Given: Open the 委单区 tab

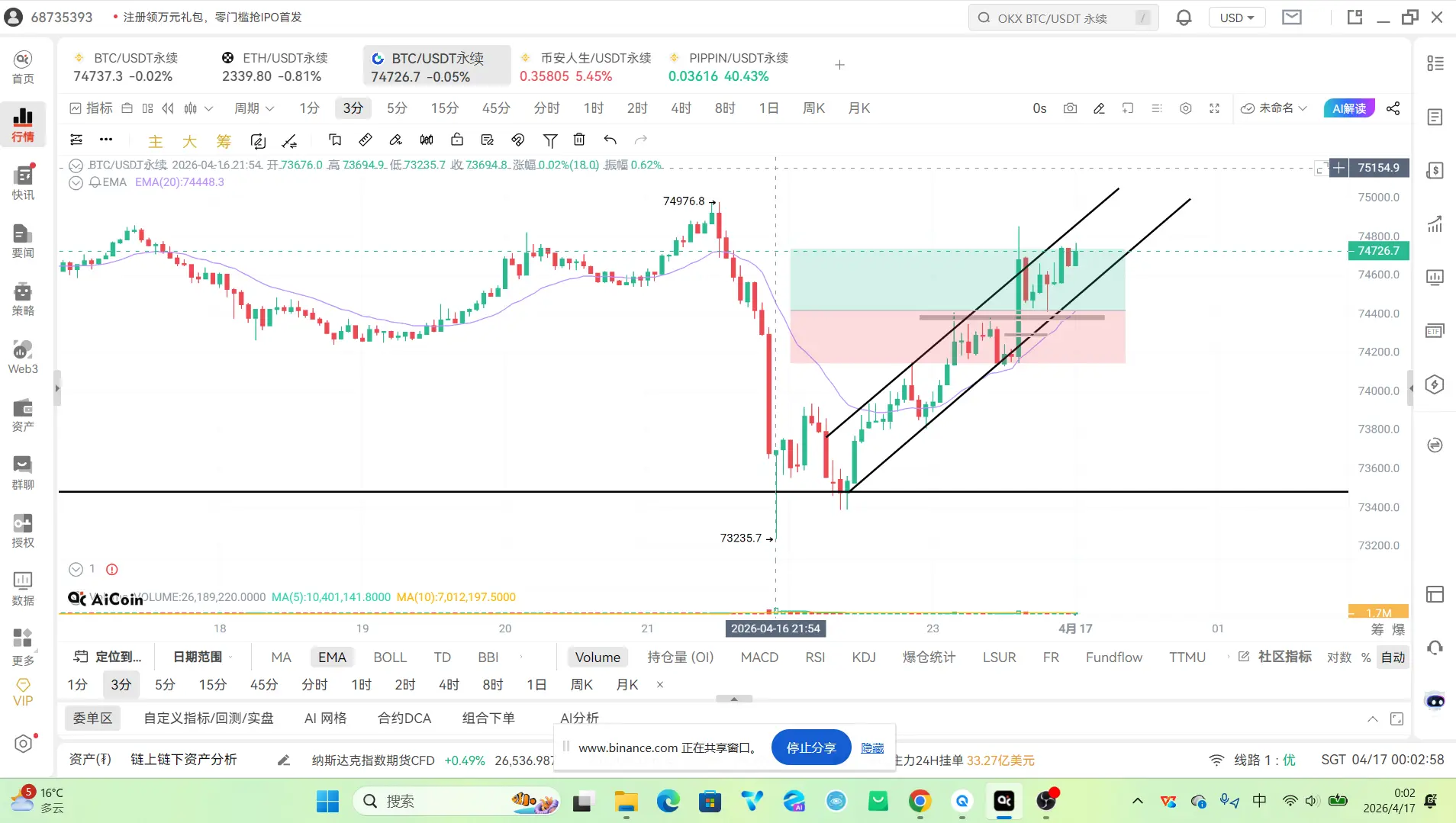Looking at the screenshot, I should (x=92, y=719).
